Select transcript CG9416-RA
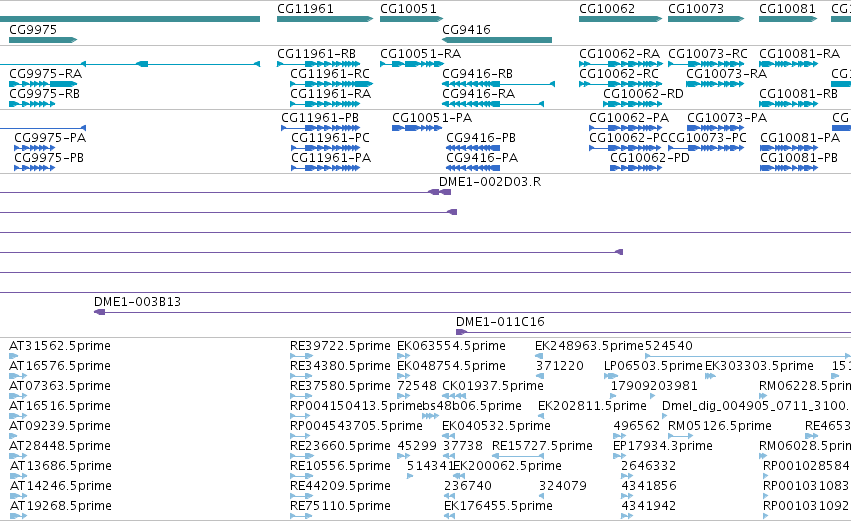 click(x=493, y=104)
